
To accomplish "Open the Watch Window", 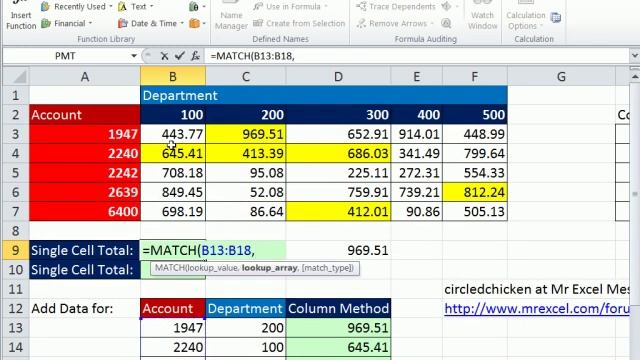I will [x=482, y=16].
